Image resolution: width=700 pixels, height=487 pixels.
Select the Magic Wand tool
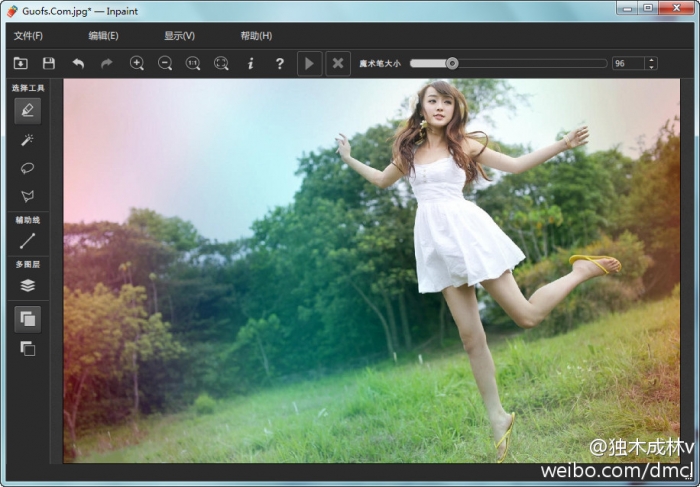(28, 140)
